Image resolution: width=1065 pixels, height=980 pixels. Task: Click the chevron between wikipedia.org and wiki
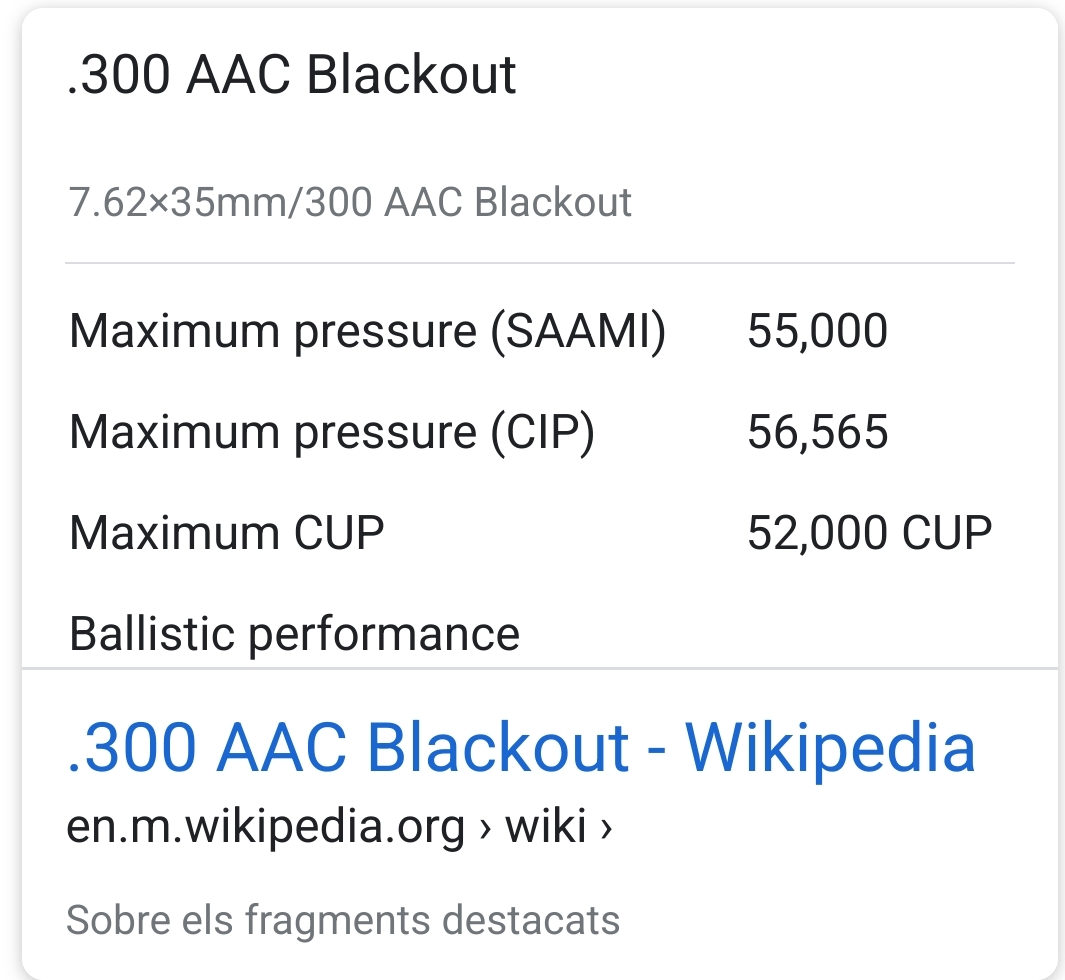(x=485, y=828)
